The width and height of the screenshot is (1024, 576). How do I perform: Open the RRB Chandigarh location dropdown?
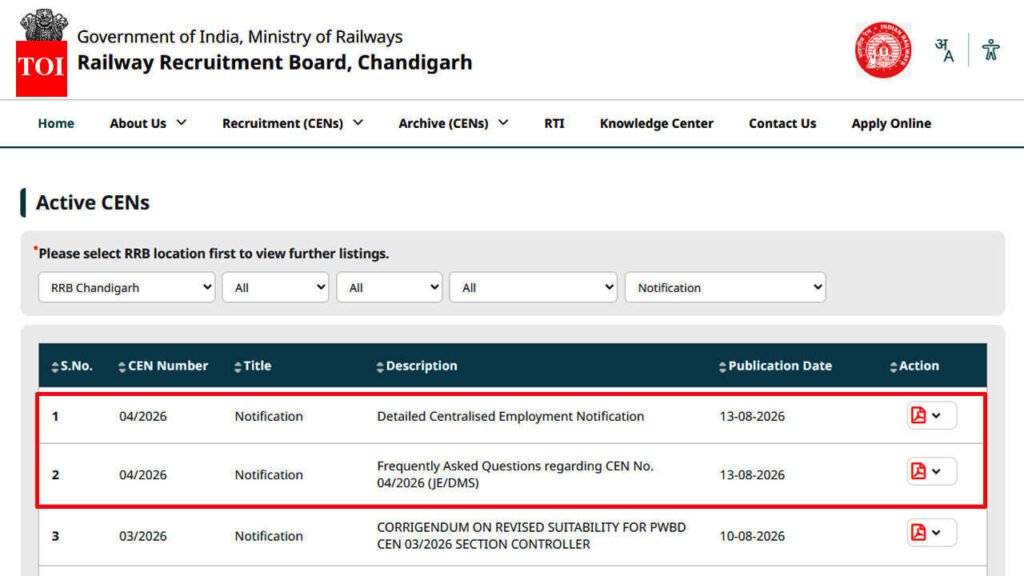pos(127,287)
